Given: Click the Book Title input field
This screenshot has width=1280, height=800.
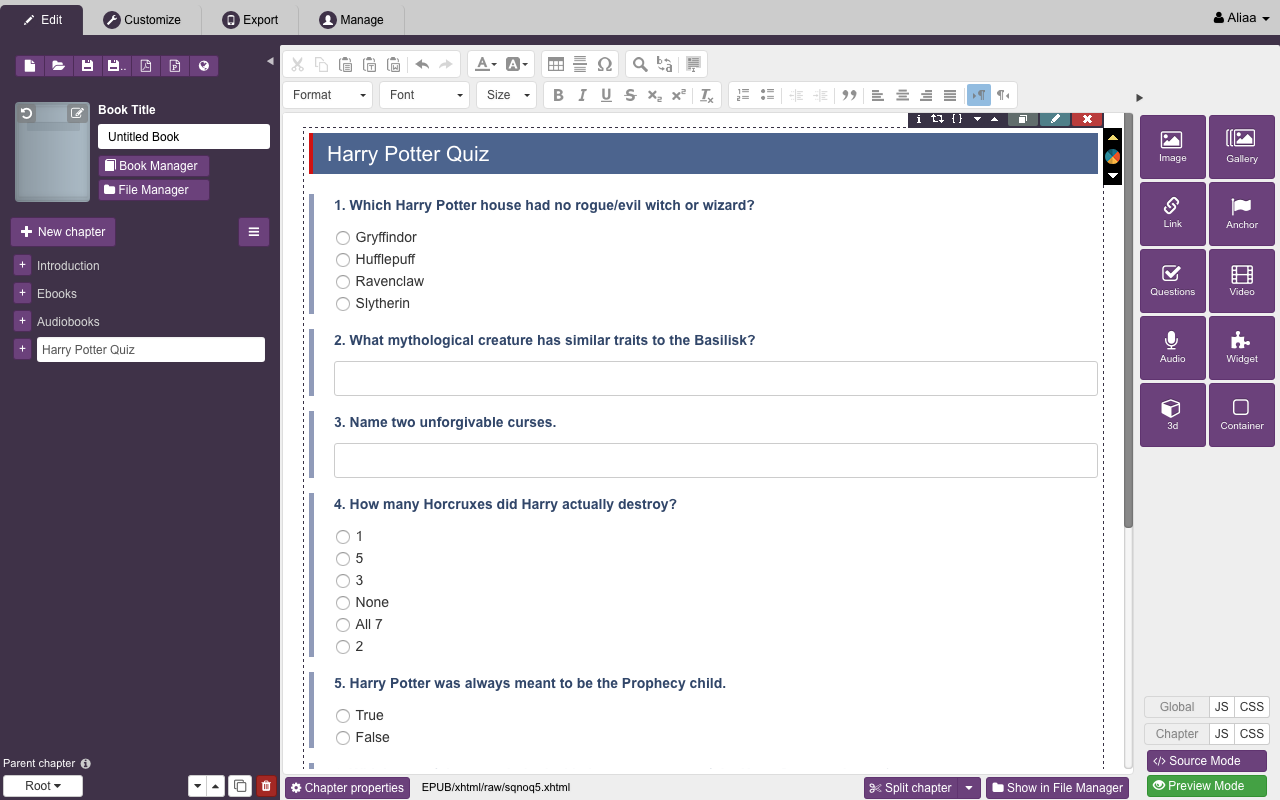Looking at the screenshot, I should point(184,137).
